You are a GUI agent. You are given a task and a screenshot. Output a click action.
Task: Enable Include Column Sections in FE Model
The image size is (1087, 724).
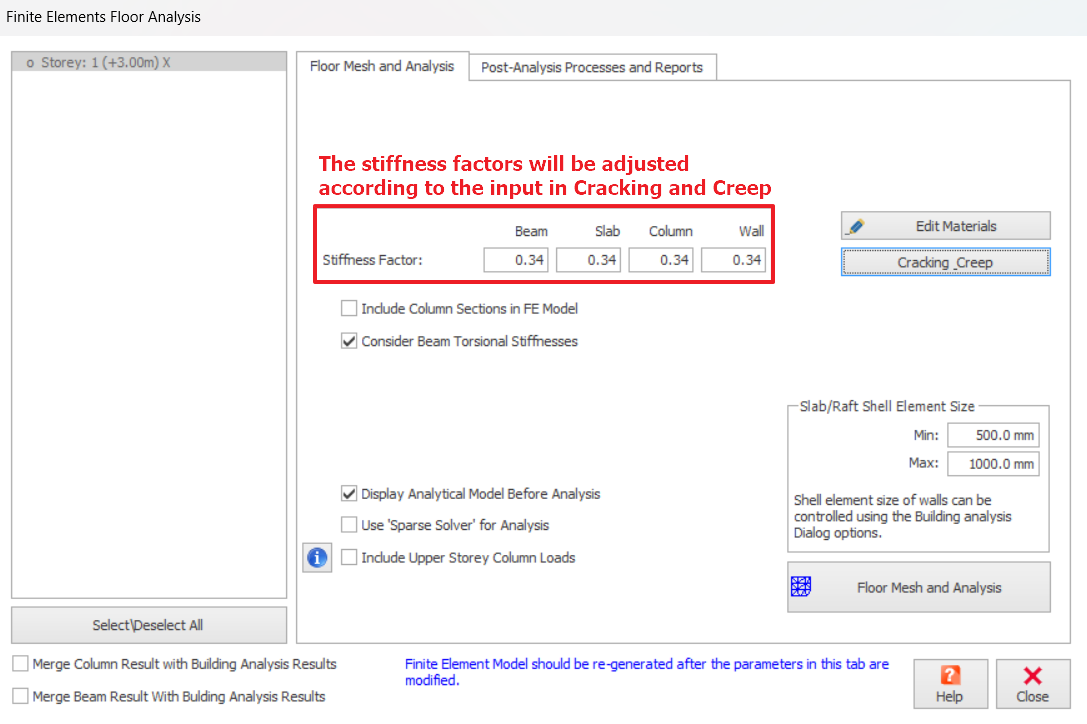(349, 309)
